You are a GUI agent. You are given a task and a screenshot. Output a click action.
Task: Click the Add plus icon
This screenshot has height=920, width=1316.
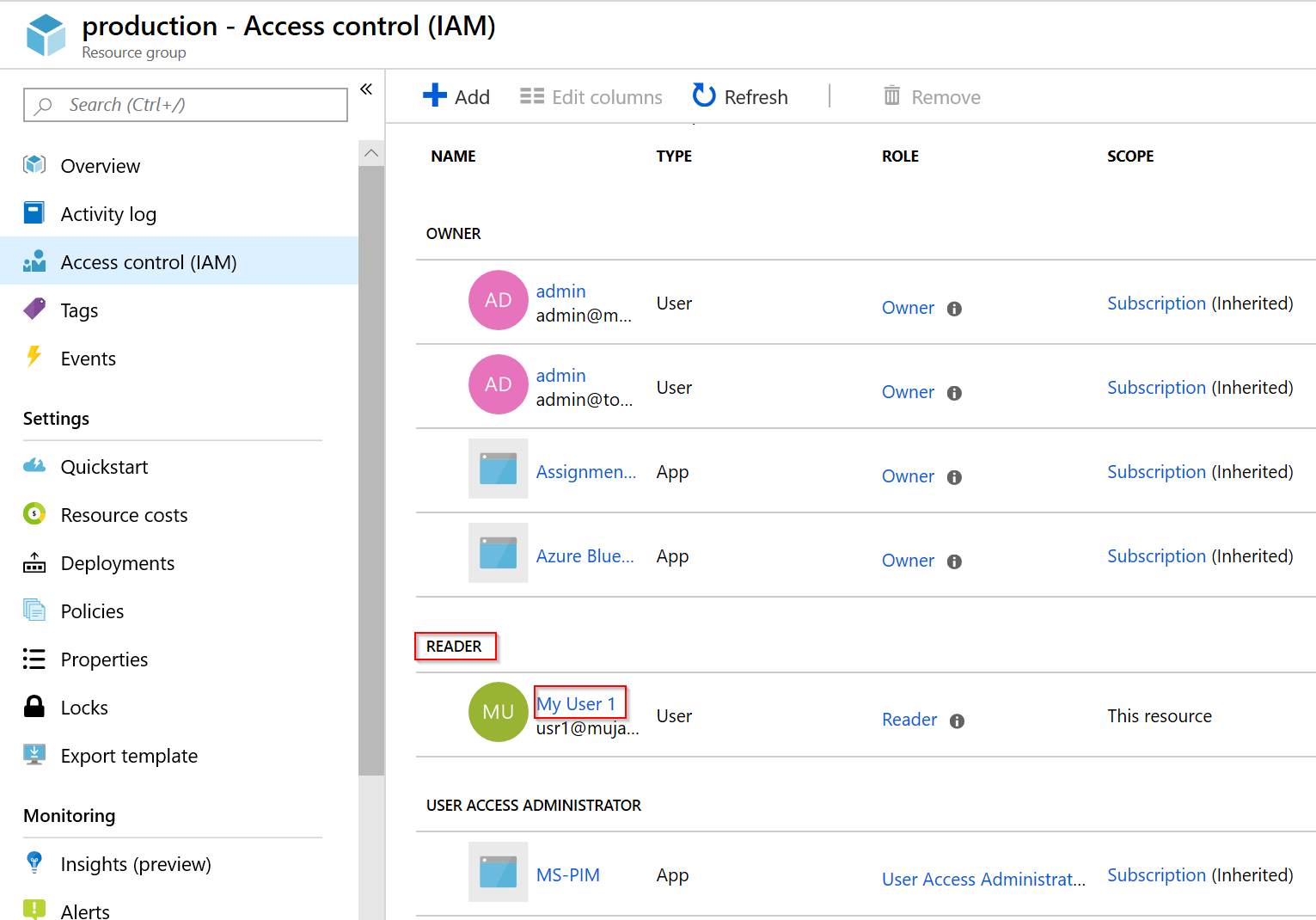[435, 95]
